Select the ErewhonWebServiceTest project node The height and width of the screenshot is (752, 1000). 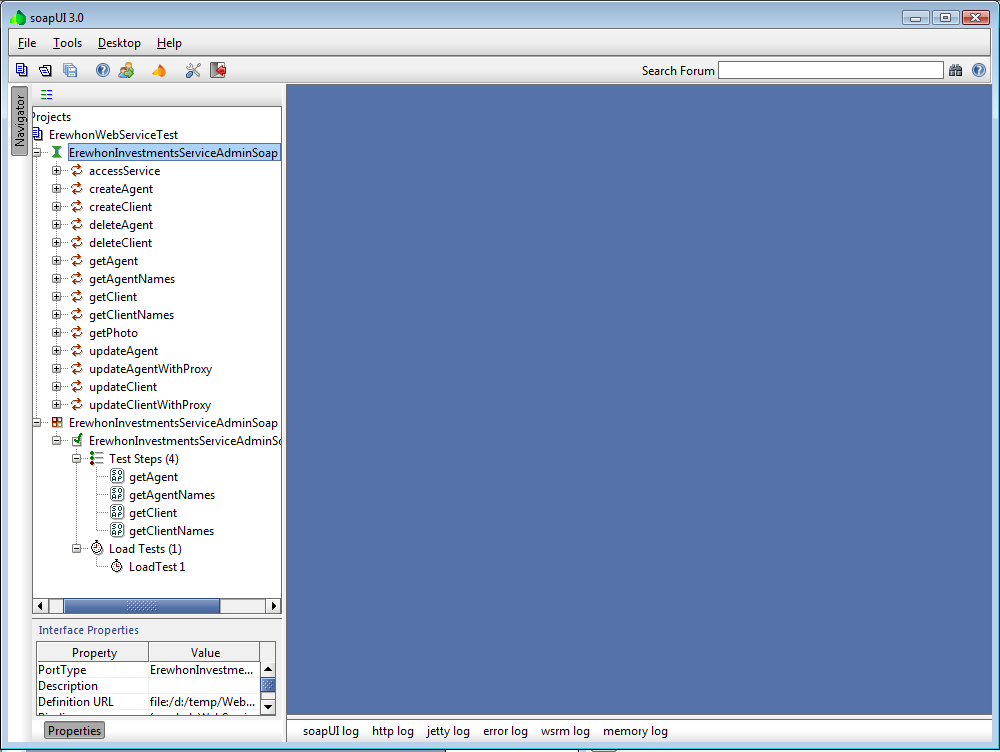[x=114, y=135]
